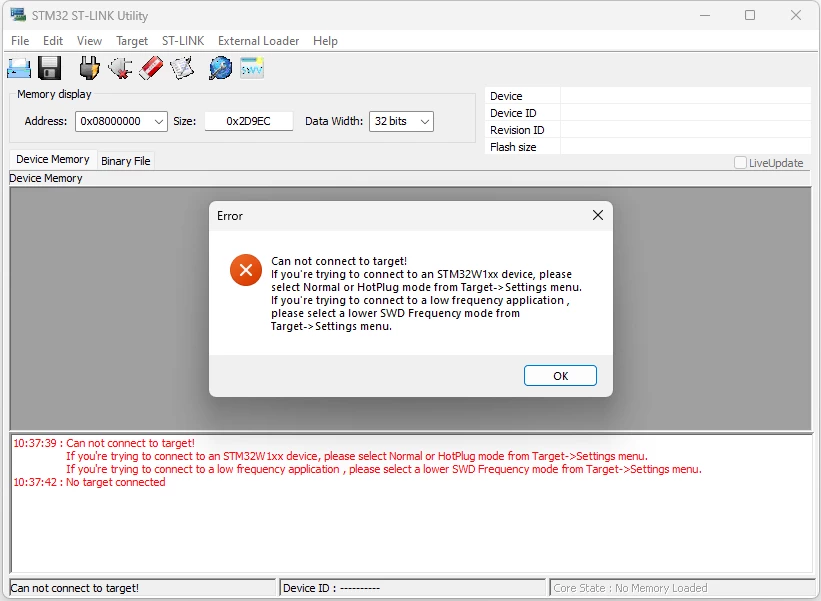Viewport: 821px width, 601px height.
Task: Click the red error icon in dialog
Action: click(x=246, y=270)
